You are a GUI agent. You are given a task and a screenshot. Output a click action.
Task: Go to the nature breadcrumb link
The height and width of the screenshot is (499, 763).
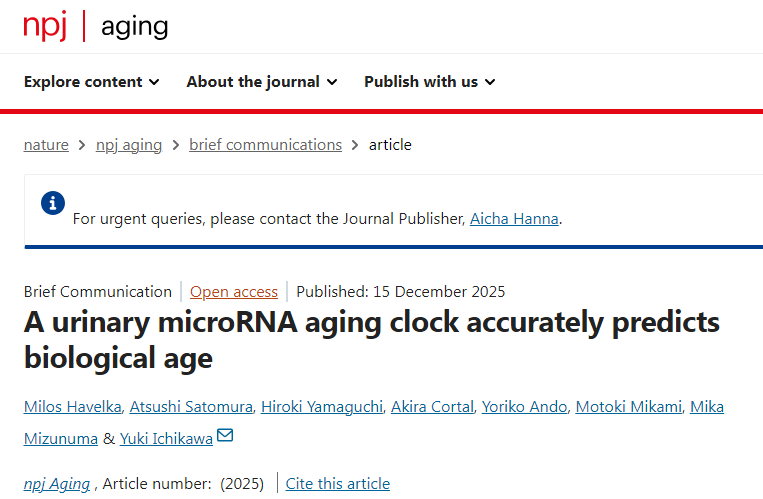click(x=46, y=145)
